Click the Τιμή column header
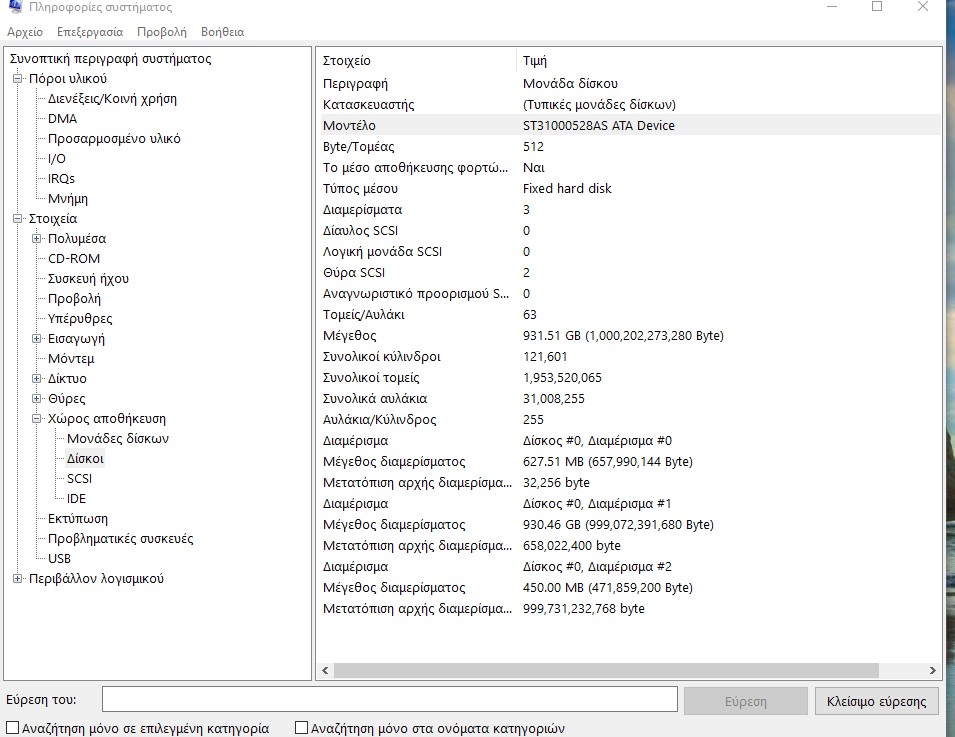This screenshot has height=737, width=955. coord(729,60)
